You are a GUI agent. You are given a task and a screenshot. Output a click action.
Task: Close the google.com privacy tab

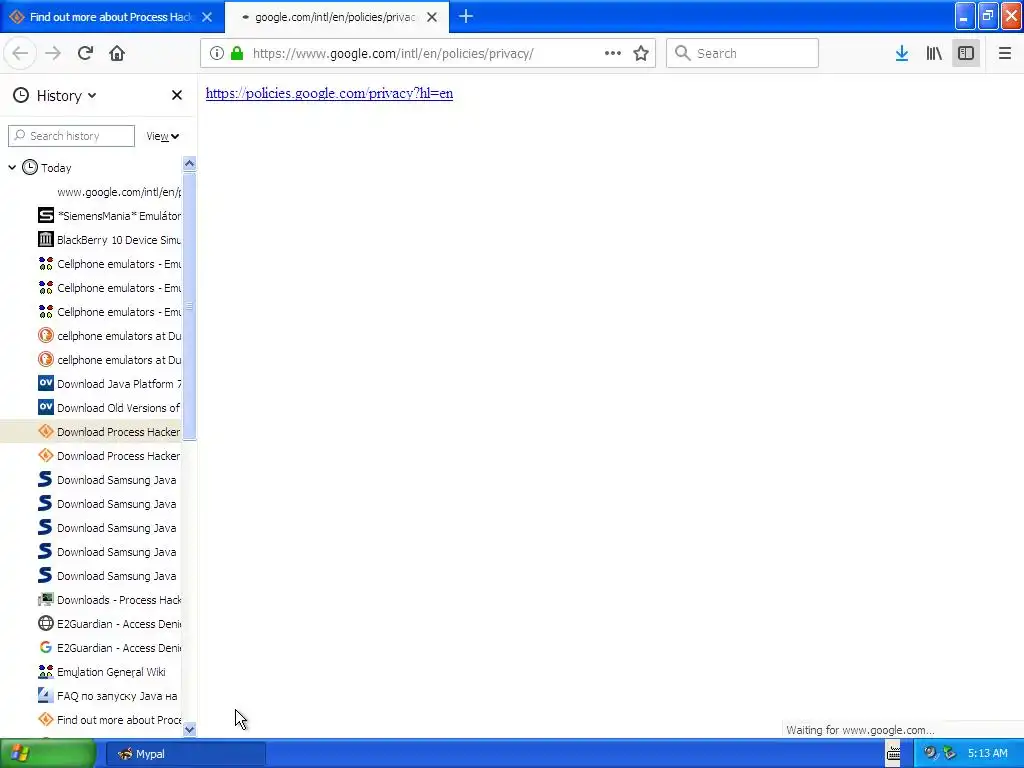click(432, 17)
